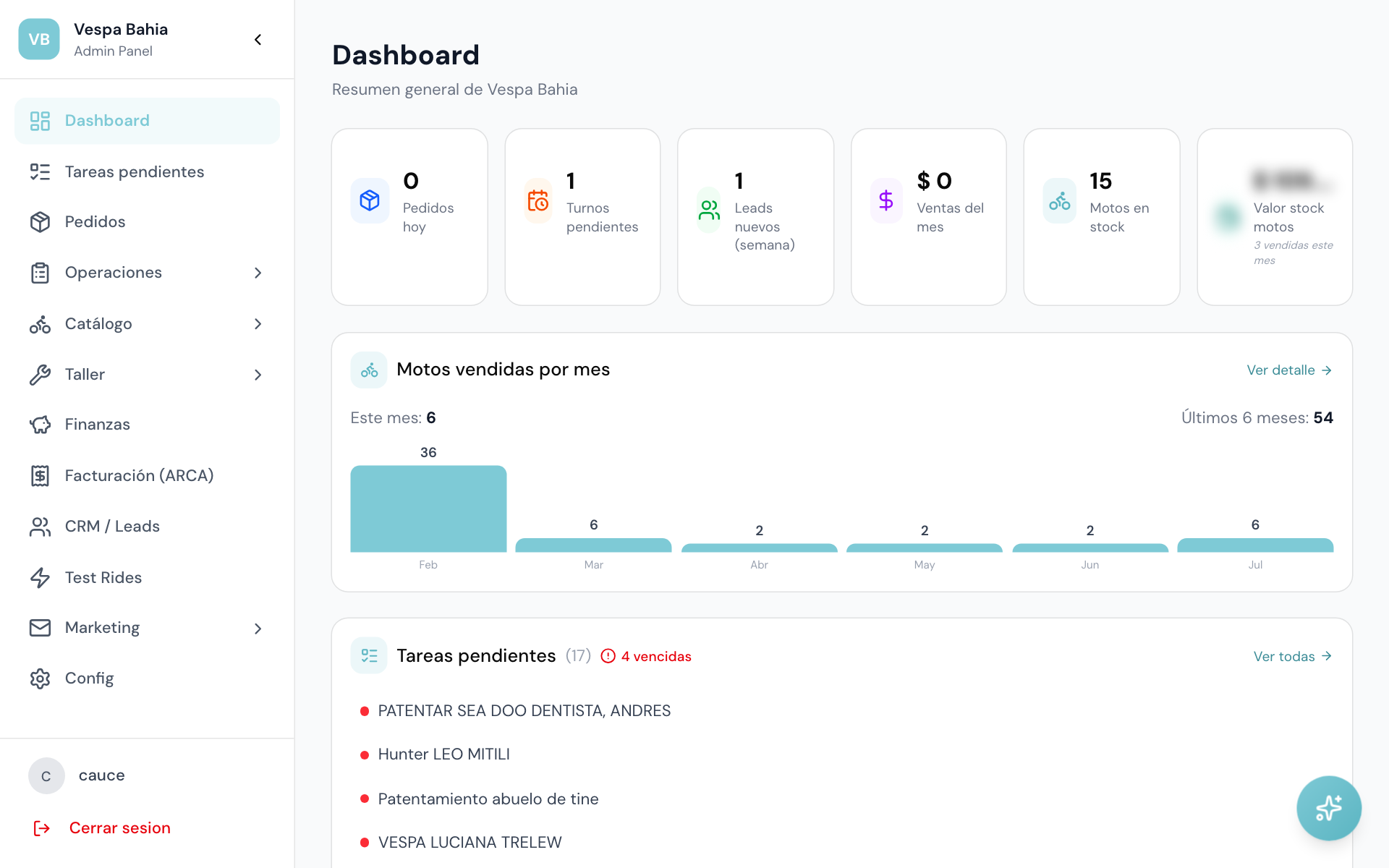The image size is (1389, 868).
Task: Click the Turnos pendientes calendar icon
Action: tap(538, 200)
